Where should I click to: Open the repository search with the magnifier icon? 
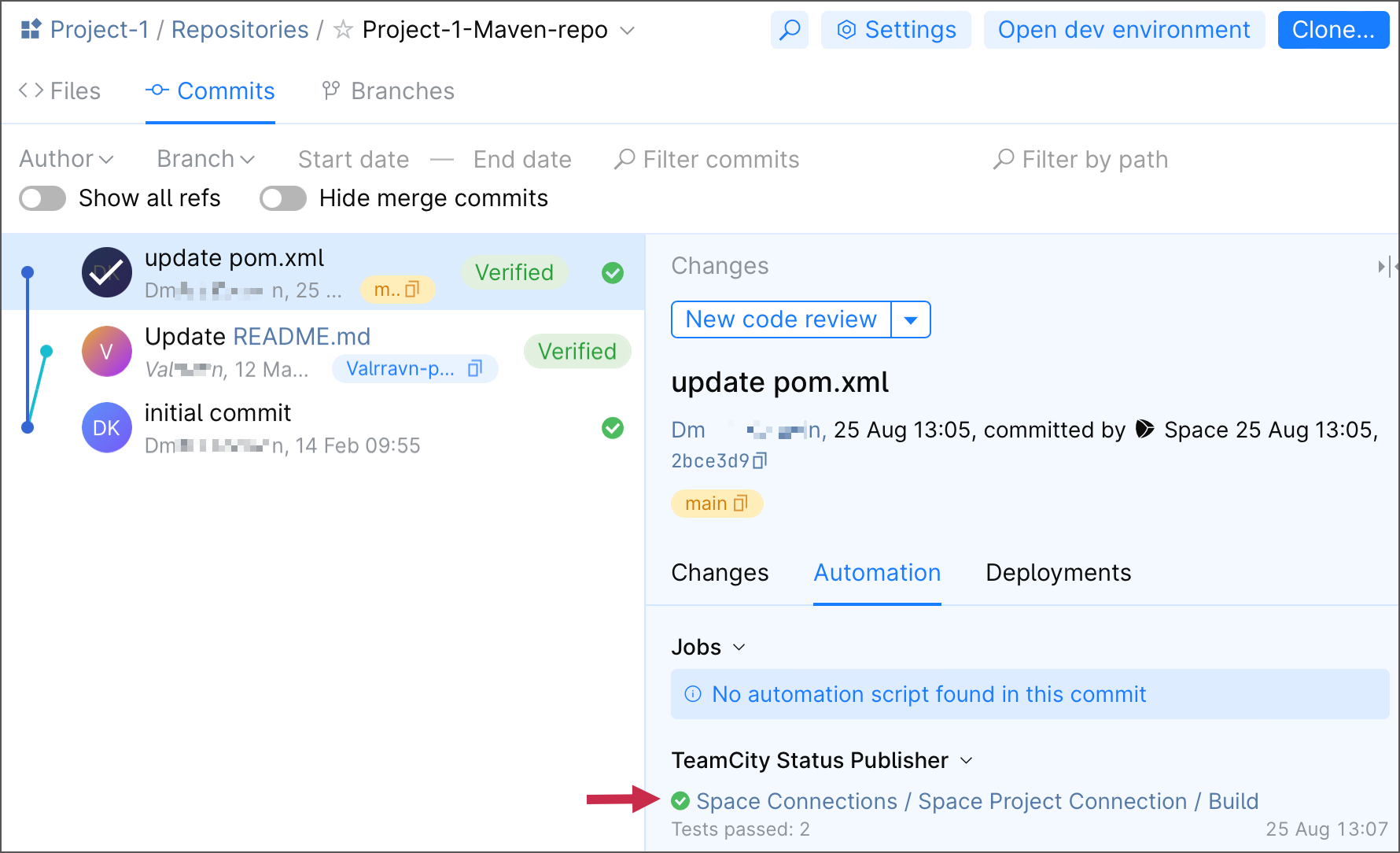point(789,29)
